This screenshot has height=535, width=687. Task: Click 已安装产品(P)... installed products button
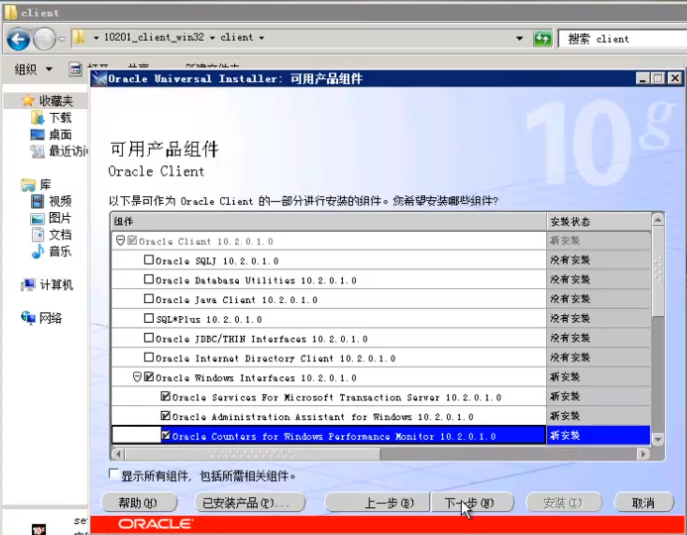[249, 503]
